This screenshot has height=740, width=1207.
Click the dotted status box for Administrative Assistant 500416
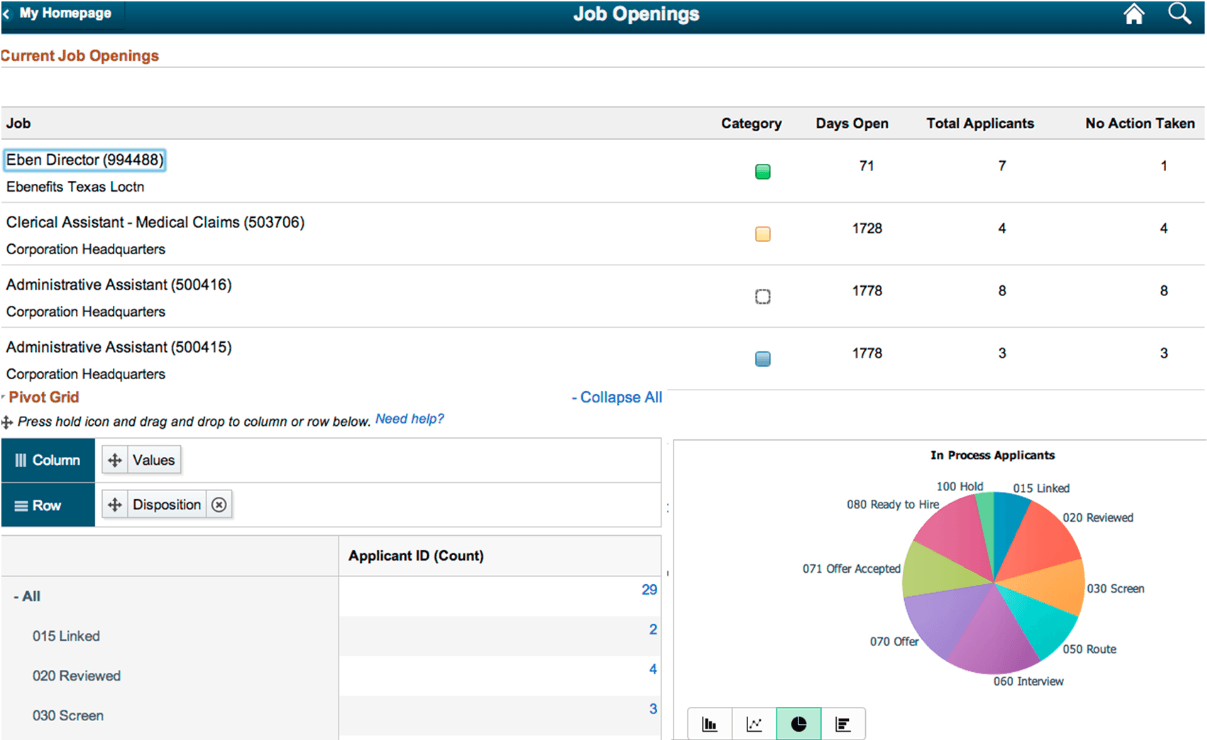tap(762, 296)
